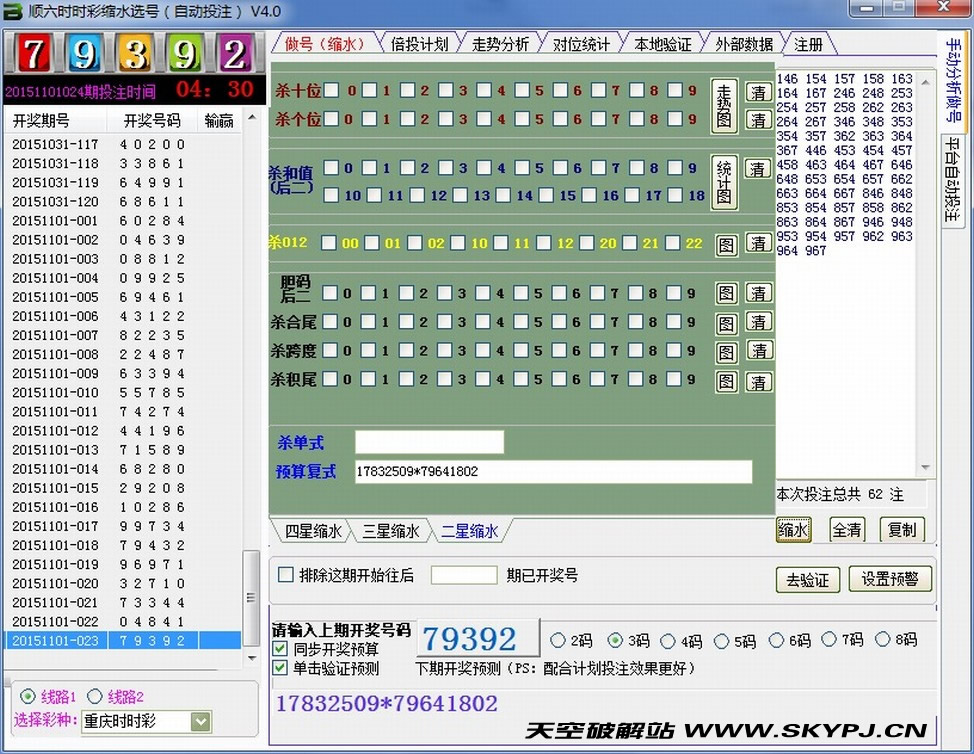
Task: Switch to the 三星缩水 tab
Action: point(390,531)
